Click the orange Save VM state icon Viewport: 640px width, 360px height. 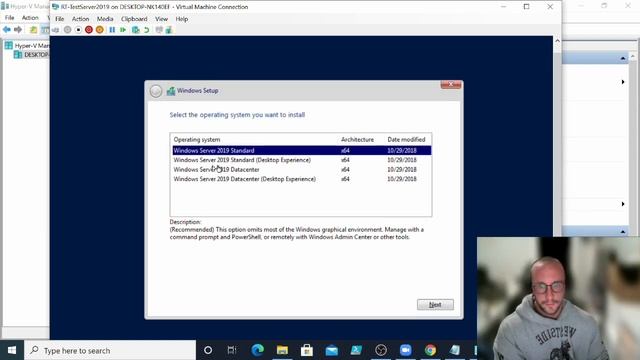100,30
